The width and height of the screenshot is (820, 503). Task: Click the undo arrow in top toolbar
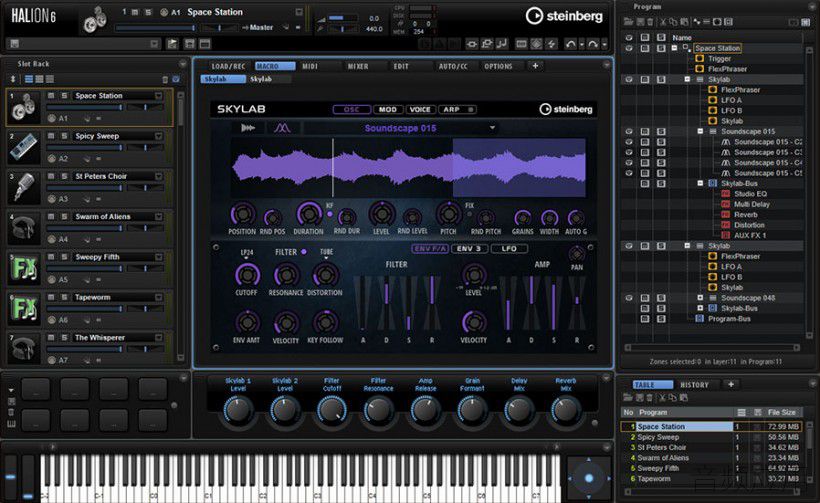pyautogui.click(x=571, y=44)
